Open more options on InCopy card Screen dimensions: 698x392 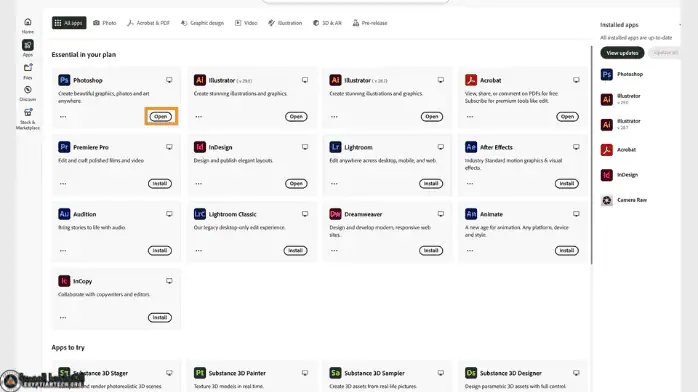click(x=63, y=318)
